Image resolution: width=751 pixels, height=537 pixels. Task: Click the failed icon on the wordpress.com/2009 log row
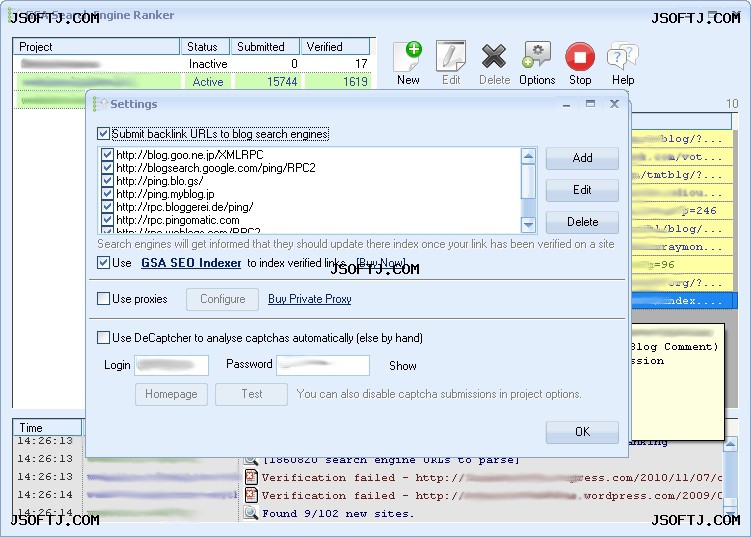tap(250, 495)
